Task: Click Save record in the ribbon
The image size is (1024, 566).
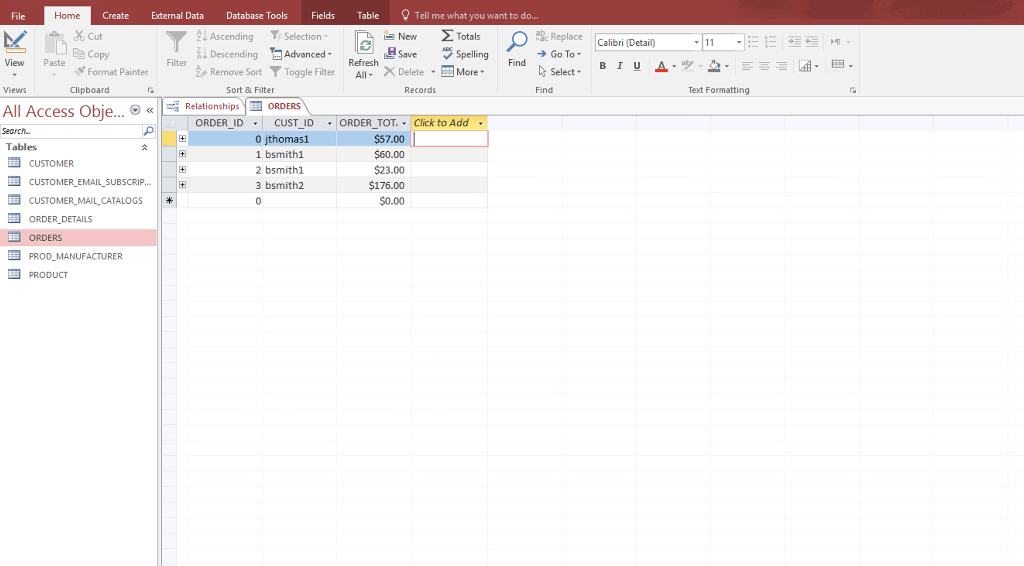Action: click(x=401, y=54)
